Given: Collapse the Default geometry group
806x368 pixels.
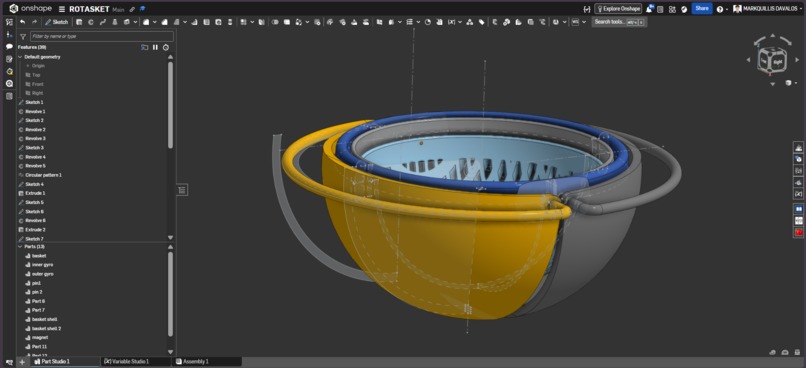Looking at the screenshot, I should point(20,57).
